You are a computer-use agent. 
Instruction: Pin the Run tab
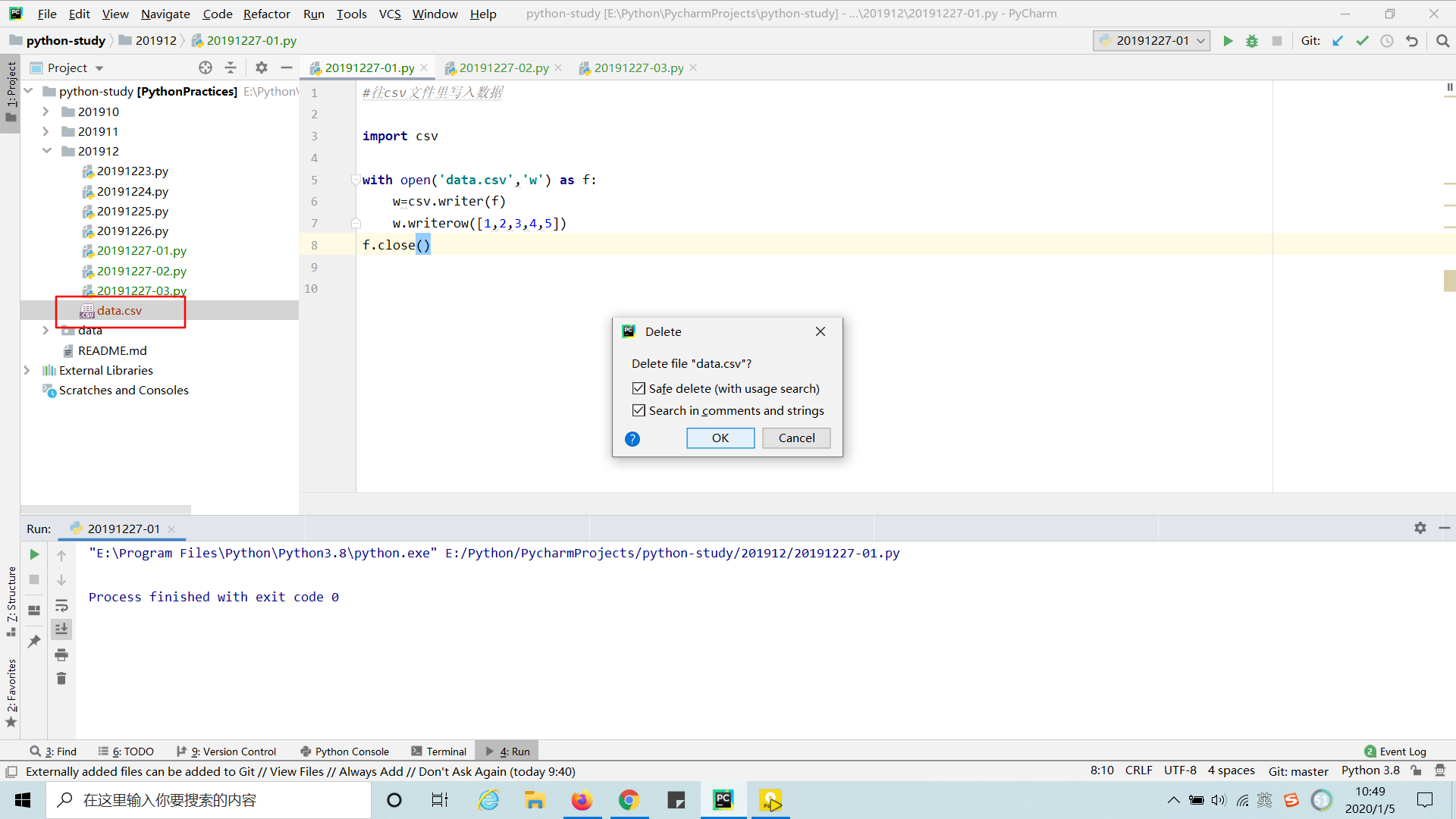(x=34, y=642)
